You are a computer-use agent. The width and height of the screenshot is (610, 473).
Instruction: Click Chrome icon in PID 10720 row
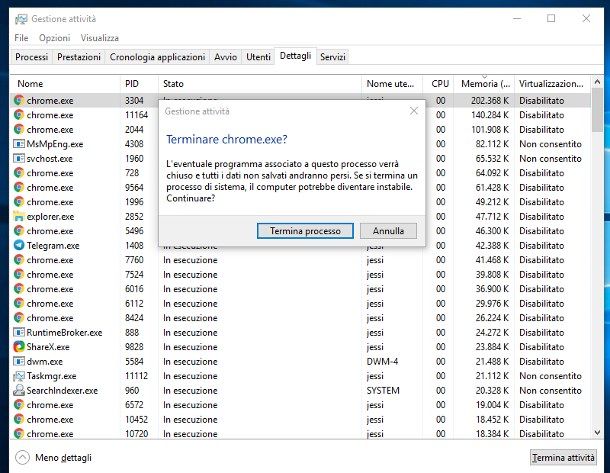click(x=19, y=434)
